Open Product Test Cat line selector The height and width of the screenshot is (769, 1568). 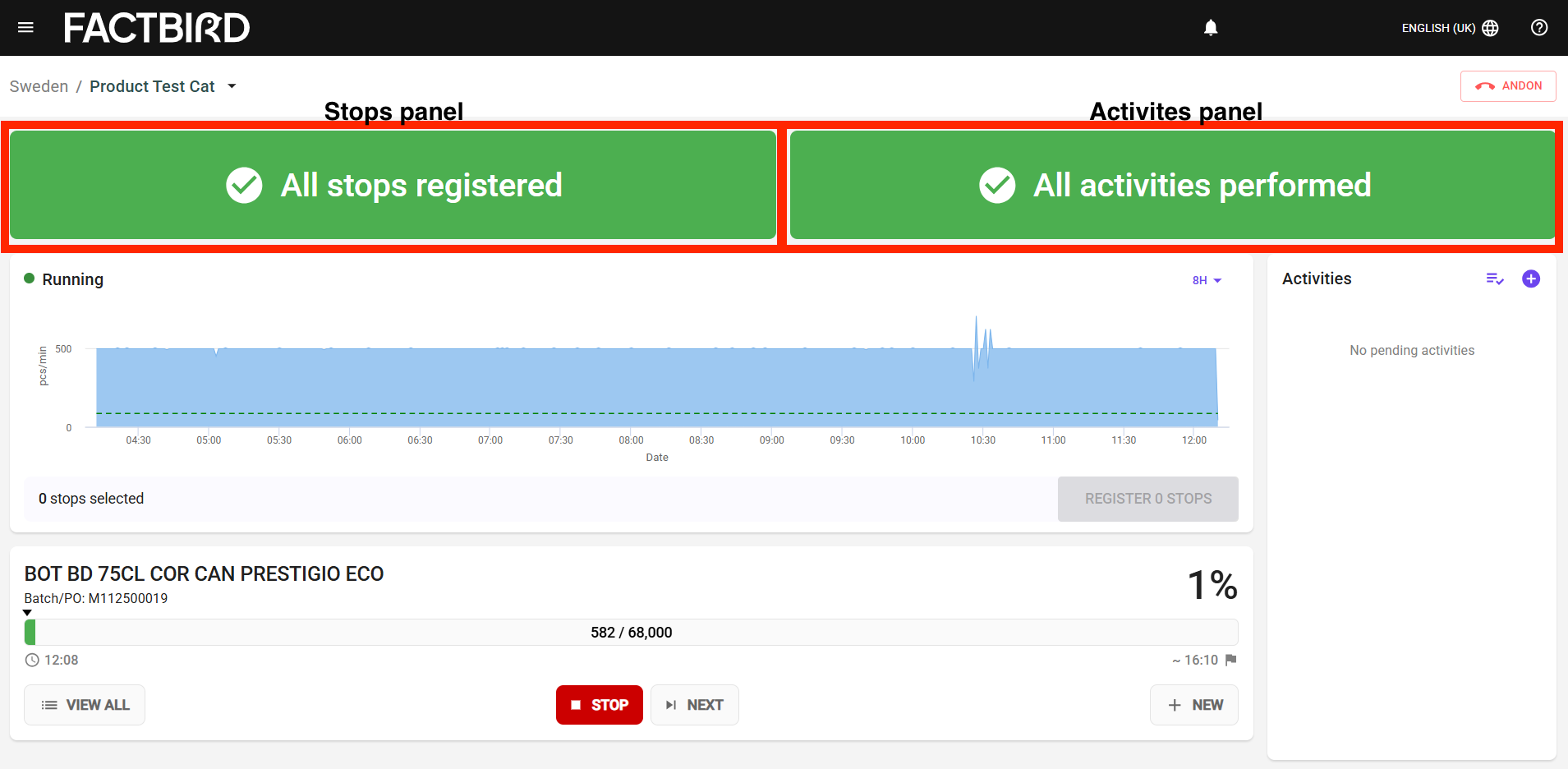coord(163,86)
